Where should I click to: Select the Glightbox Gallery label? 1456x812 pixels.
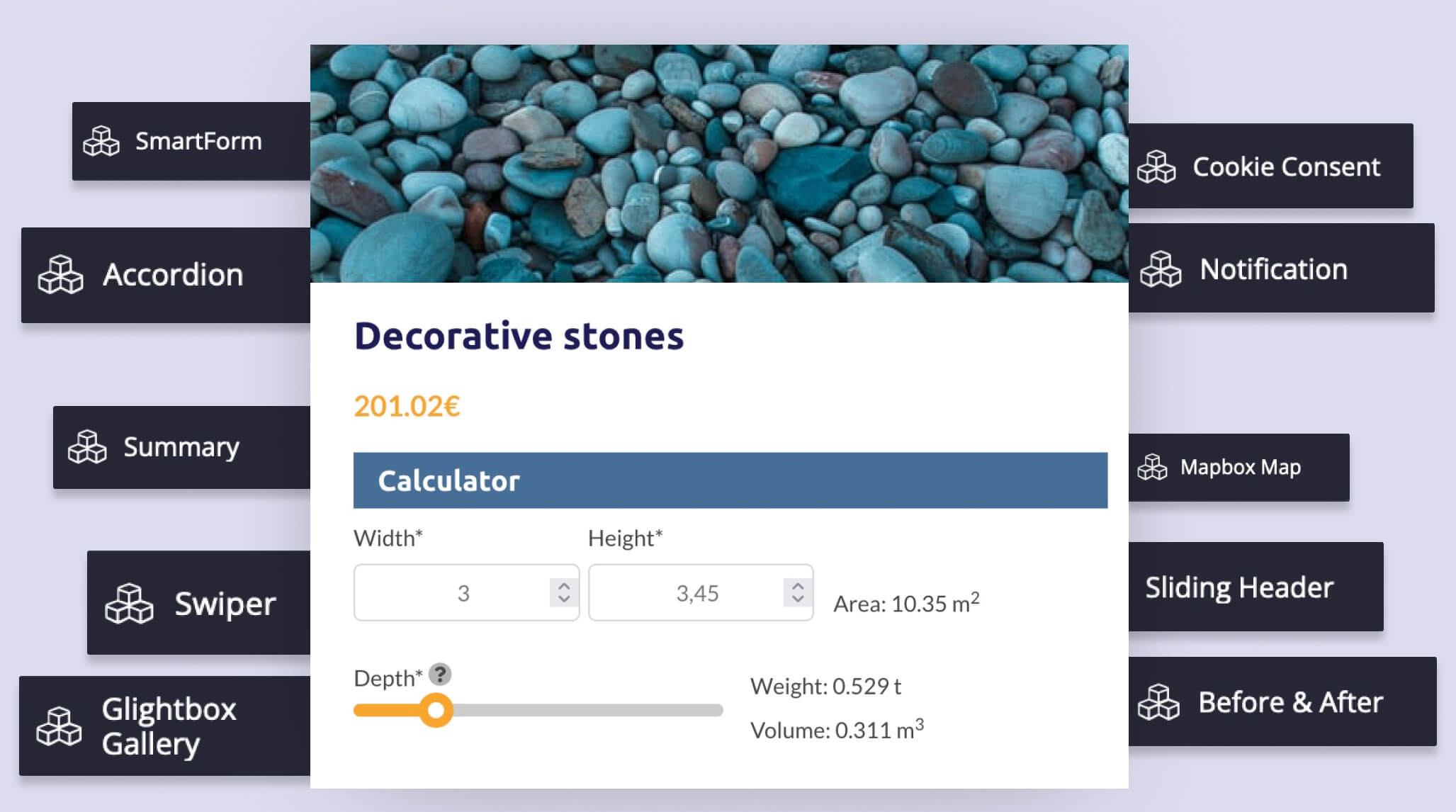pos(169,726)
